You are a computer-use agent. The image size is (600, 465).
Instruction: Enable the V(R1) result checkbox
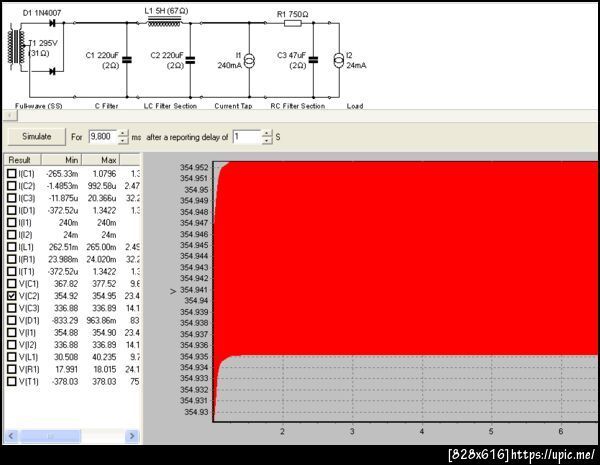point(12,369)
